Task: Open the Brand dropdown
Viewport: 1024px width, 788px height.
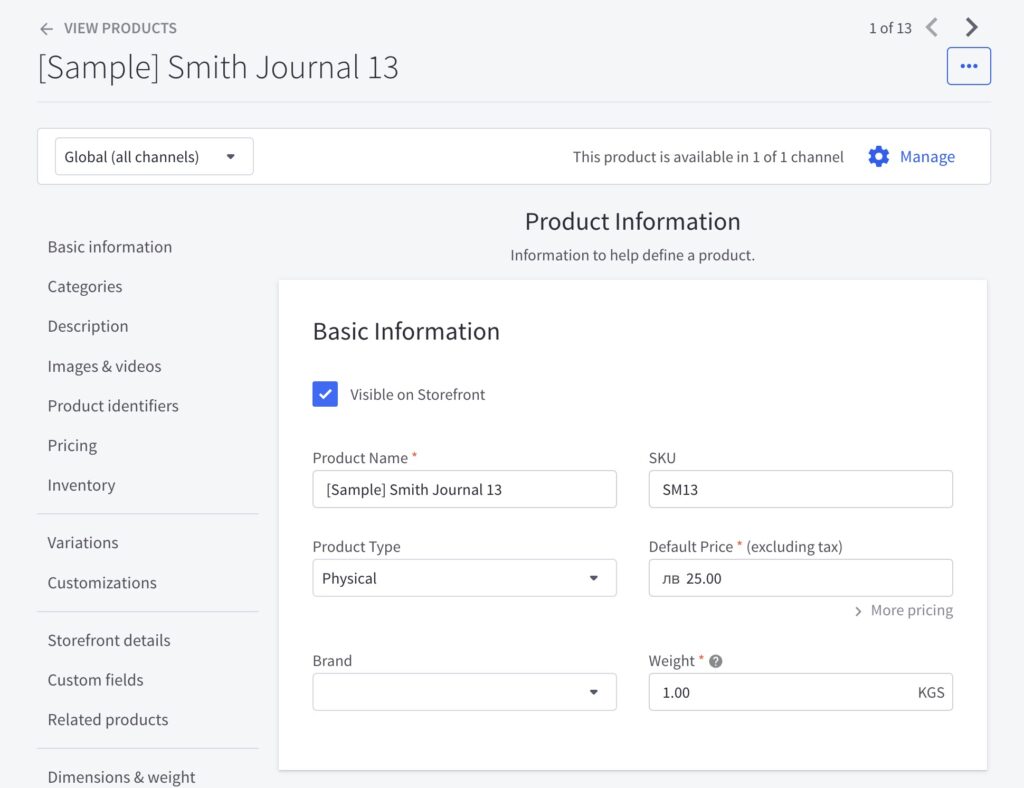Action: [464, 692]
